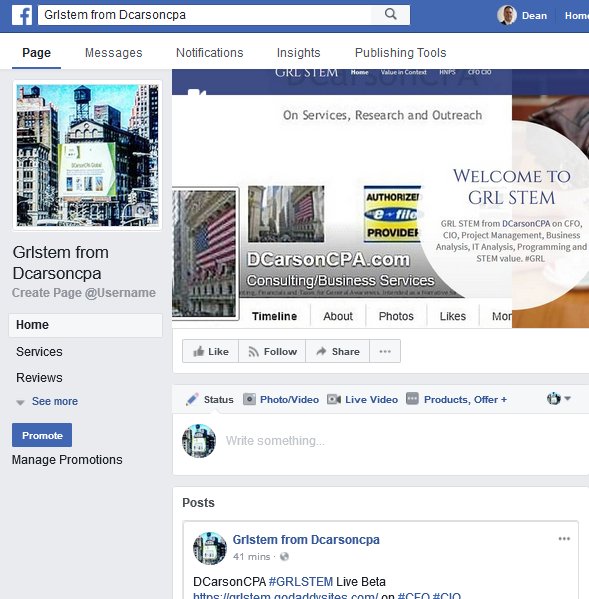Viewport: 589px width, 599px height.
Task: Select the Likes tab
Action: pos(453,316)
